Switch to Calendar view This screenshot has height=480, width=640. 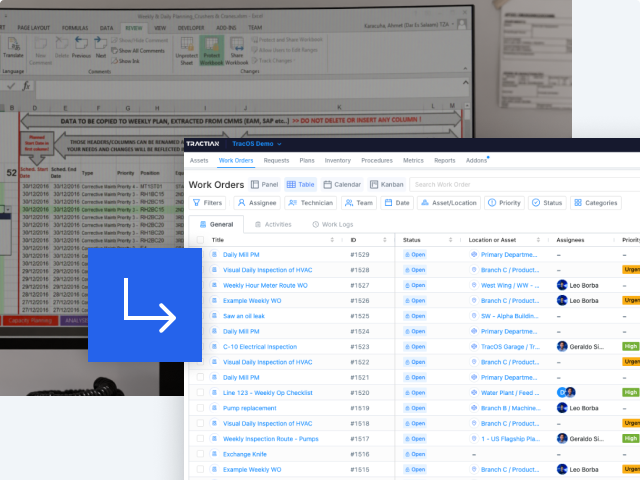342,184
